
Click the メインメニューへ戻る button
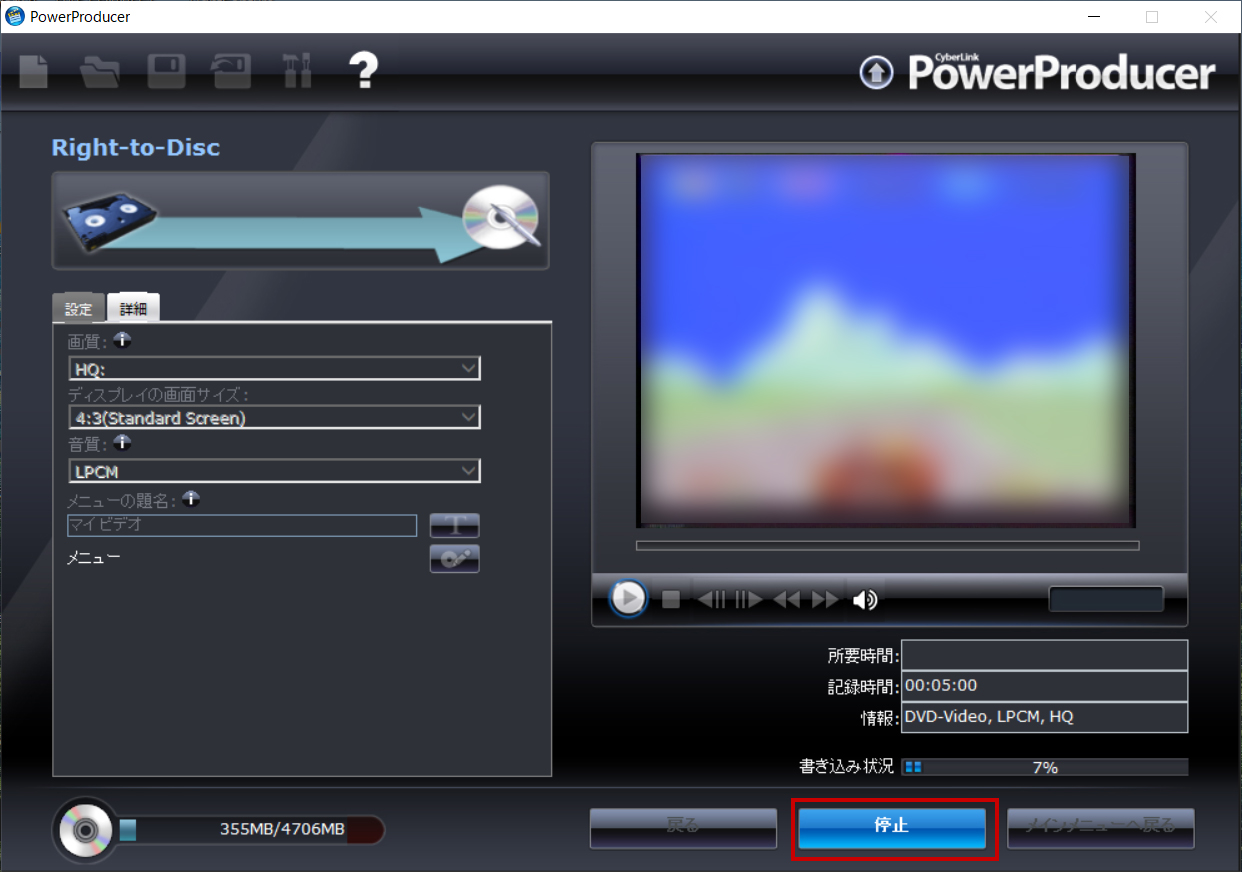[x=1101, y=828]
